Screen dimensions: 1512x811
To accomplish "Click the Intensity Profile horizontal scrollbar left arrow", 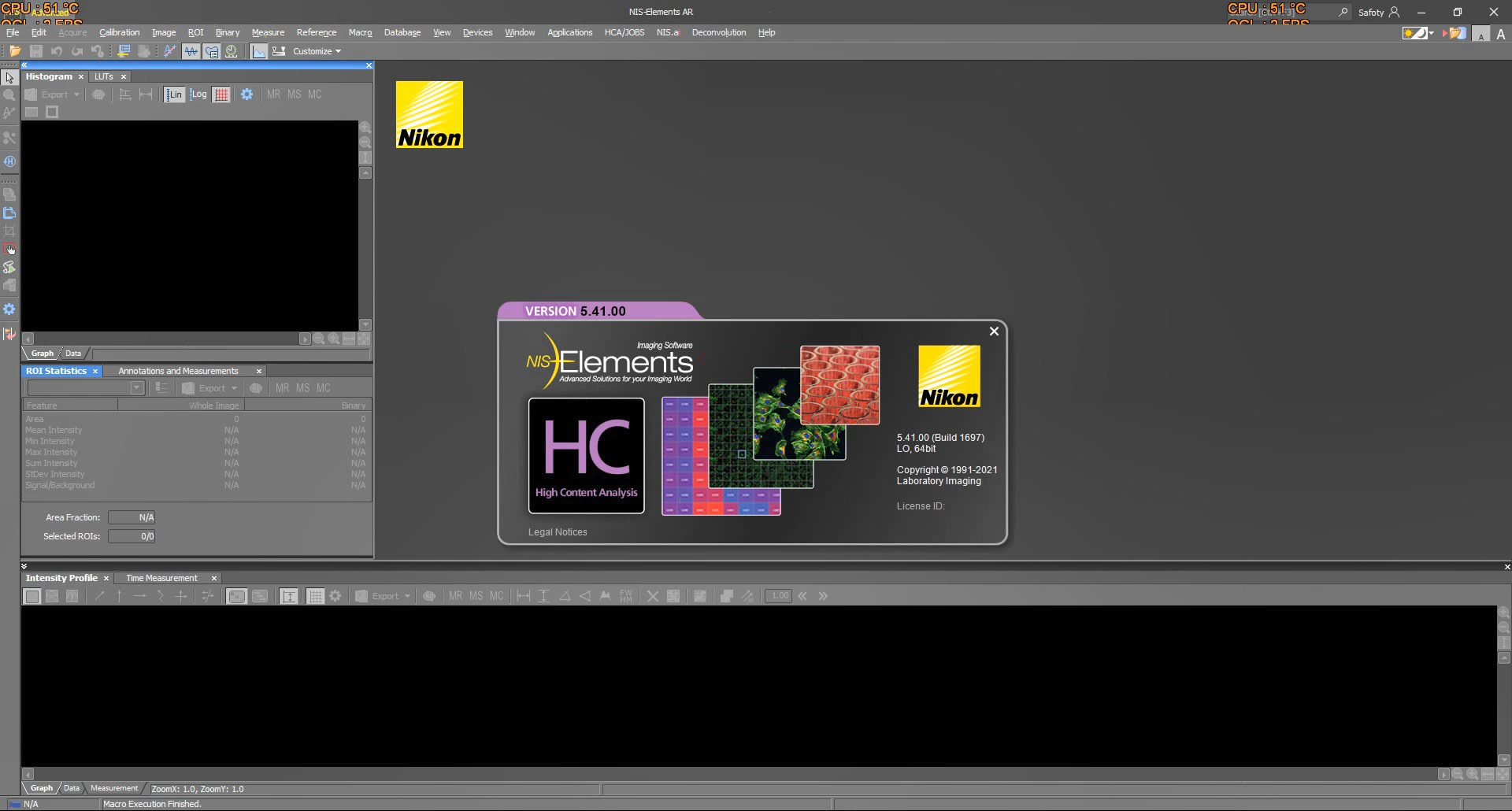I will pos(28,775).
